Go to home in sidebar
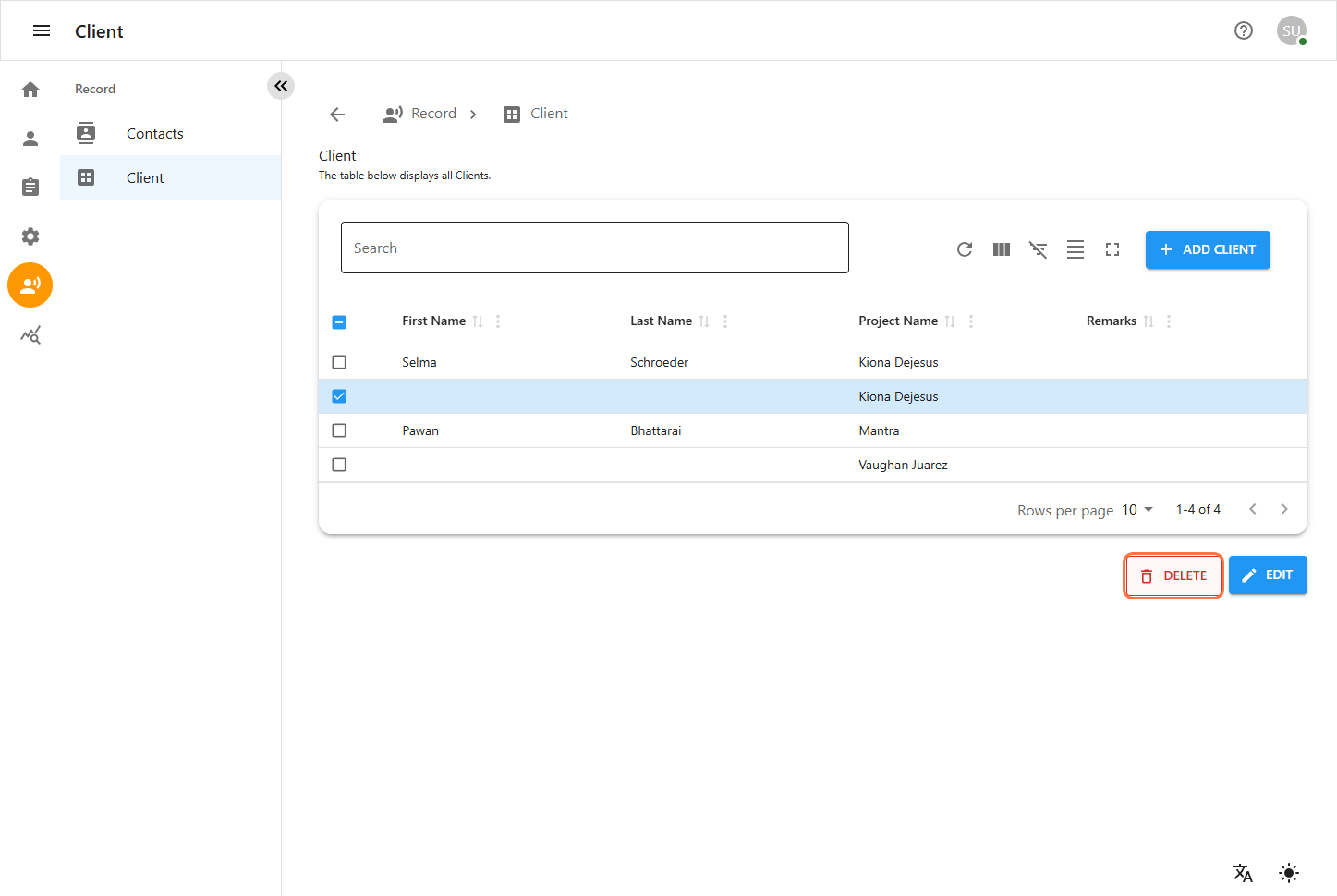The height and width of the screenshot is (896, 1337). (x=30, y=90)
